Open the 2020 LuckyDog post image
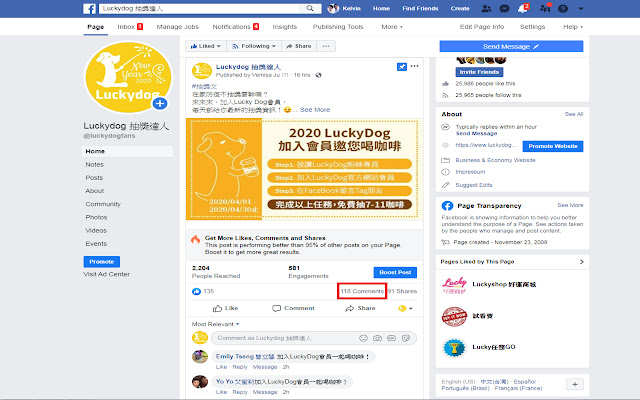Screen dimensions: 640x400 304,169
